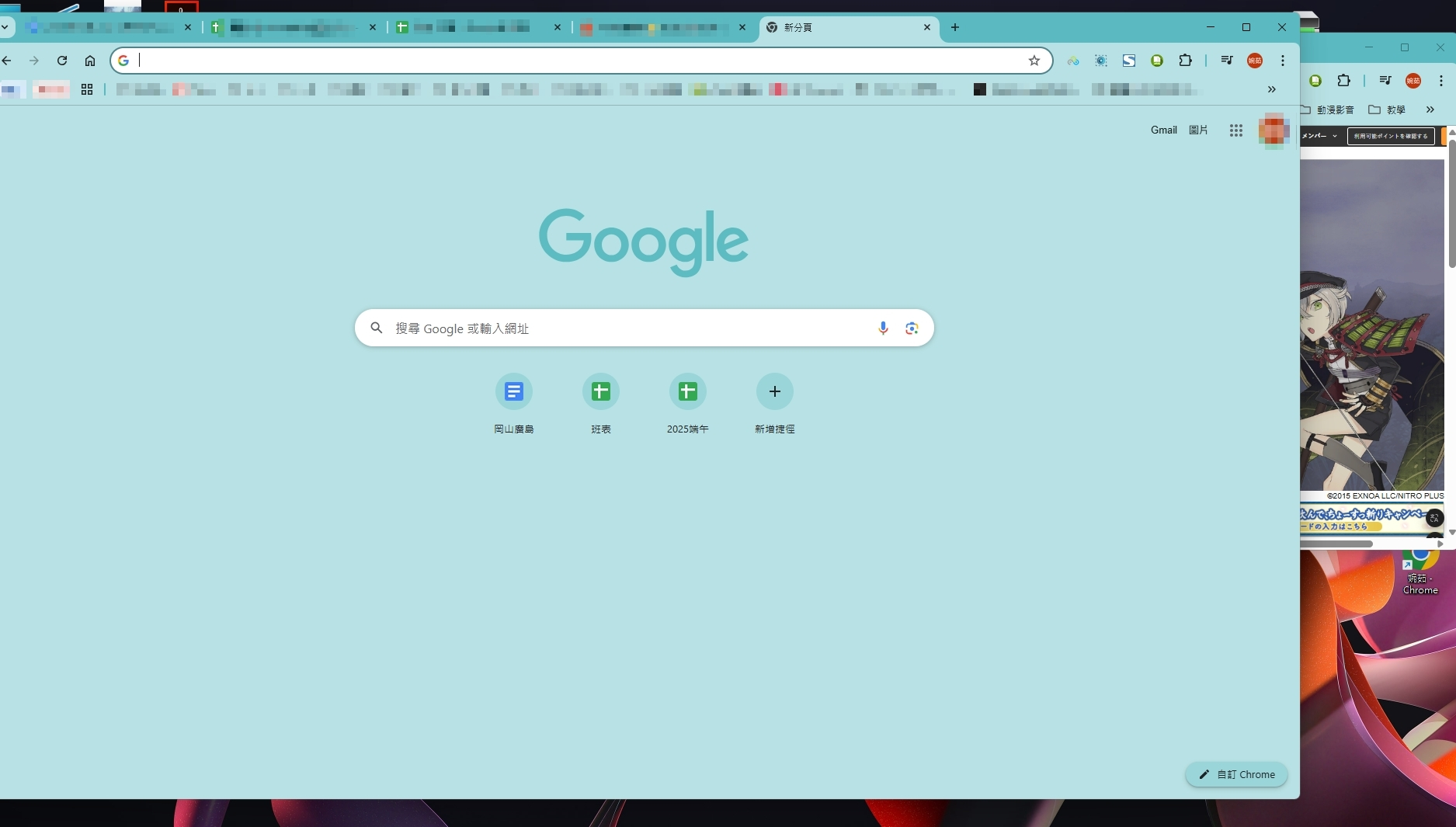Expand hidden bookmarks chevron in background window
Screen dimensions: 1456x827
1430,109
